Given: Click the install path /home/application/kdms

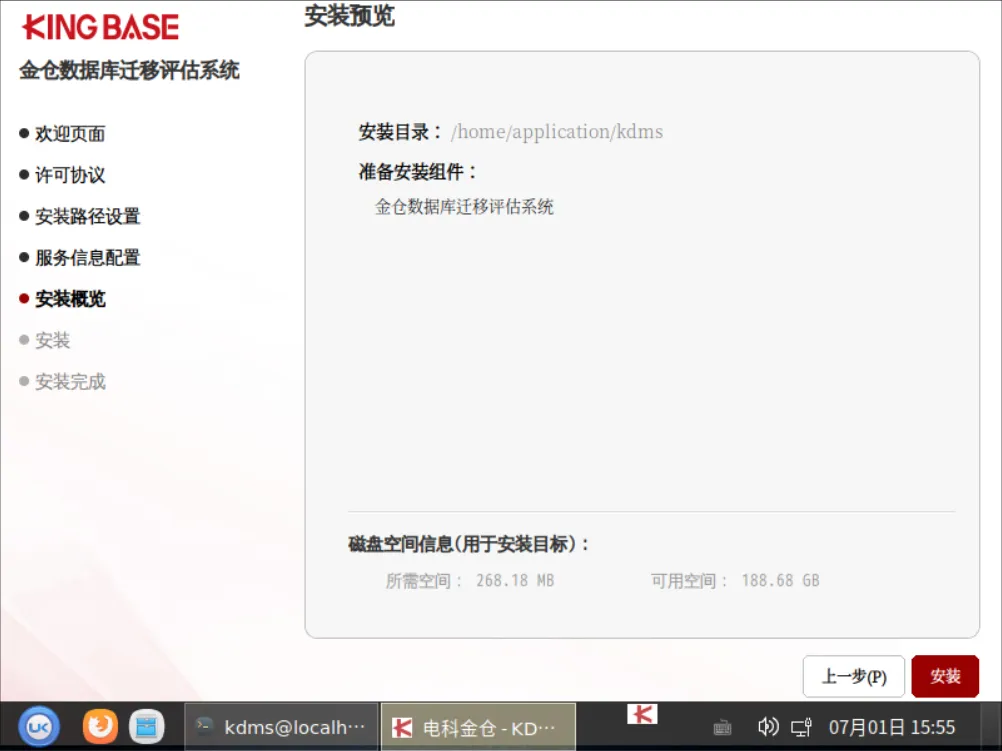Looking at the screenshot, I should 557,132.
